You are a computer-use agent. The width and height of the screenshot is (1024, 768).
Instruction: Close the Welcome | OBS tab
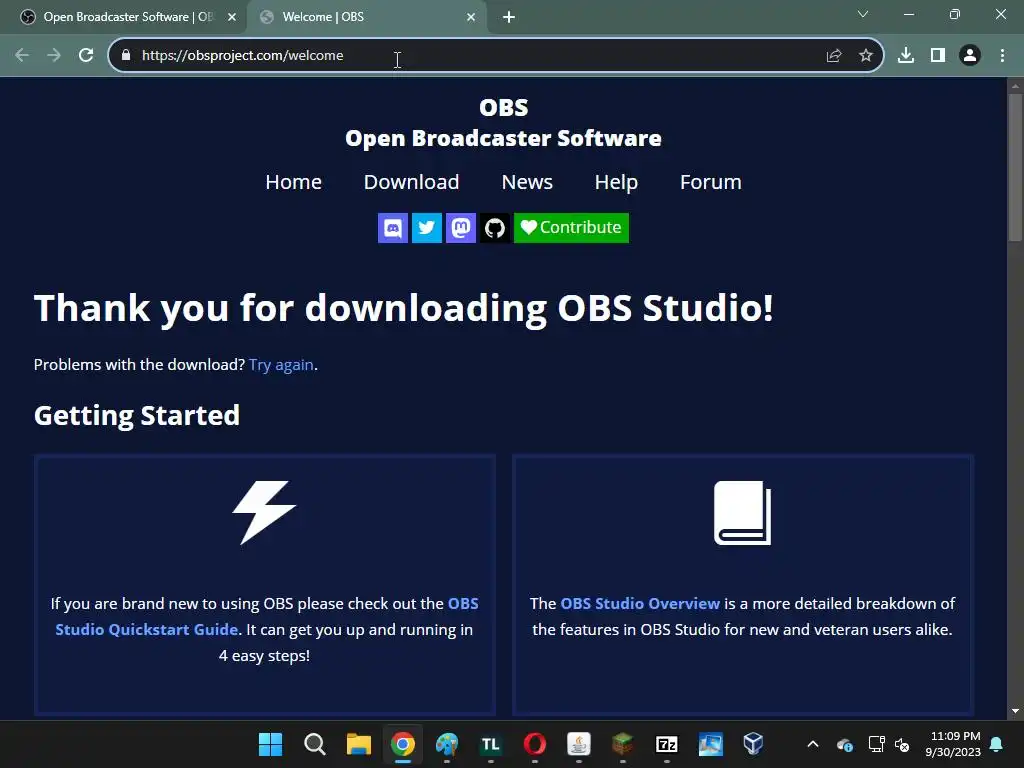471,17
